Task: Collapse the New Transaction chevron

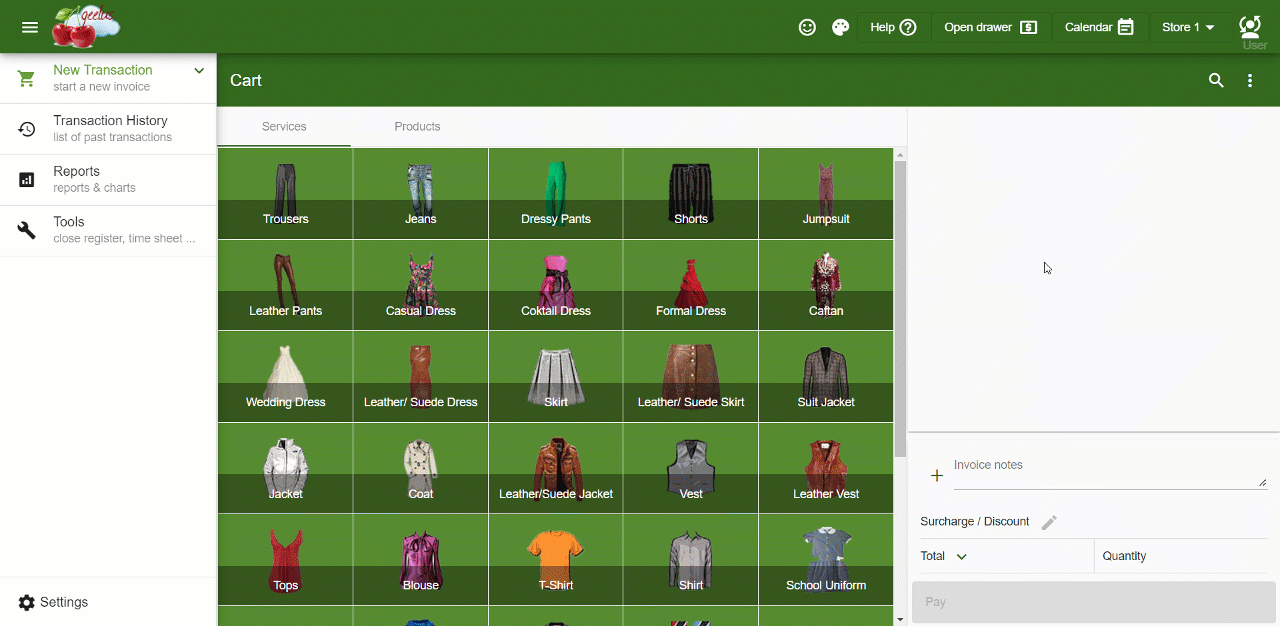Action: [x=199, y=71]
